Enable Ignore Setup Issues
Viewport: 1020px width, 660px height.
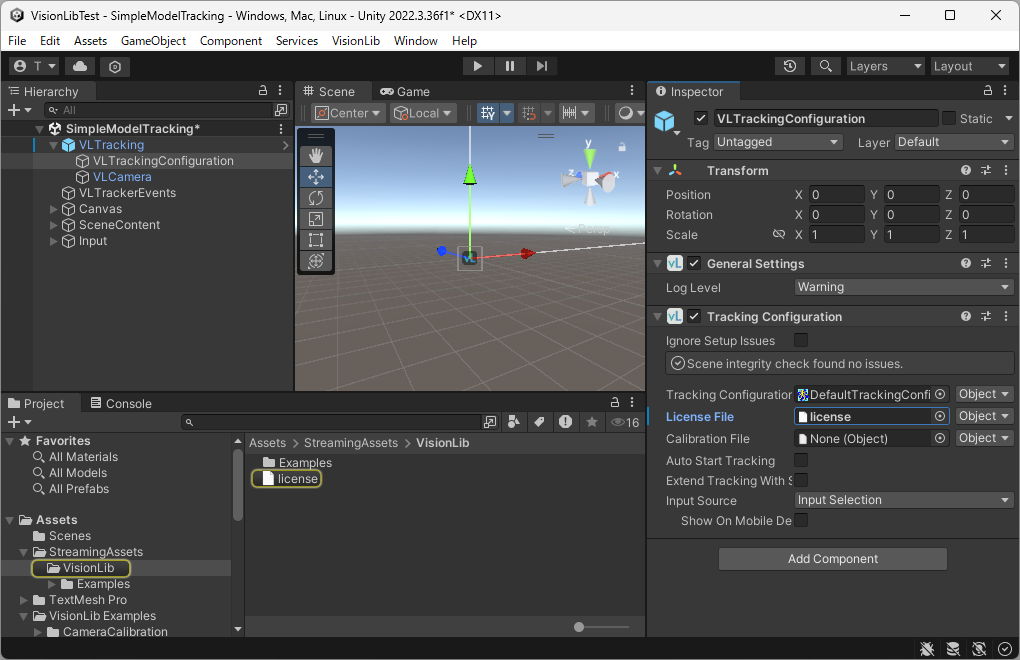click(801, 340)
